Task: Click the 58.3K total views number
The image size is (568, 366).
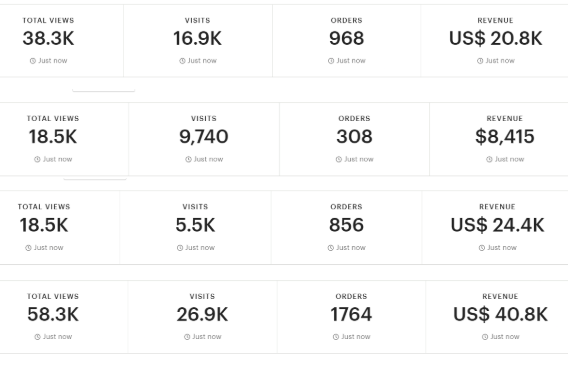Action: coord(53,314)
